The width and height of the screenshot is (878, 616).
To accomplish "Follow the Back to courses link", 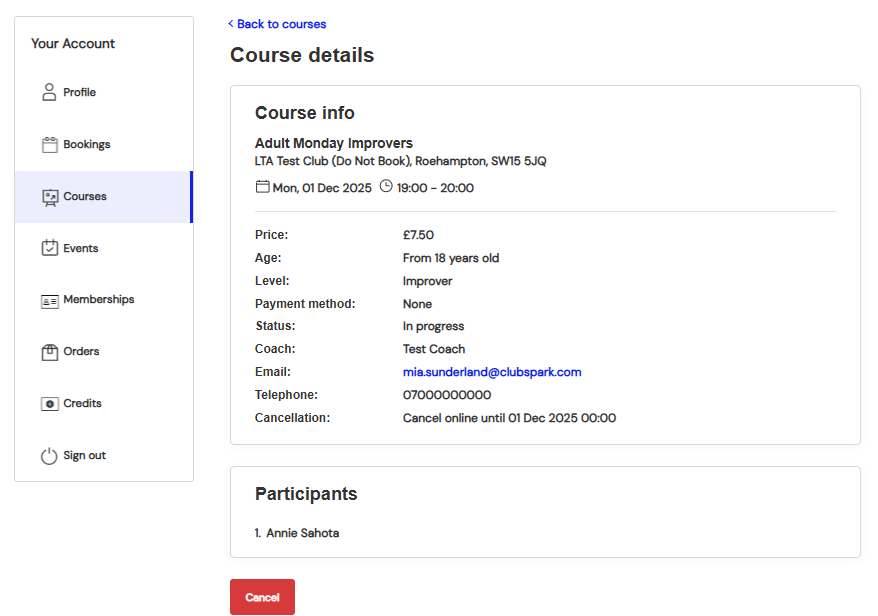I will pyautogui.click(x=278, y=24).
